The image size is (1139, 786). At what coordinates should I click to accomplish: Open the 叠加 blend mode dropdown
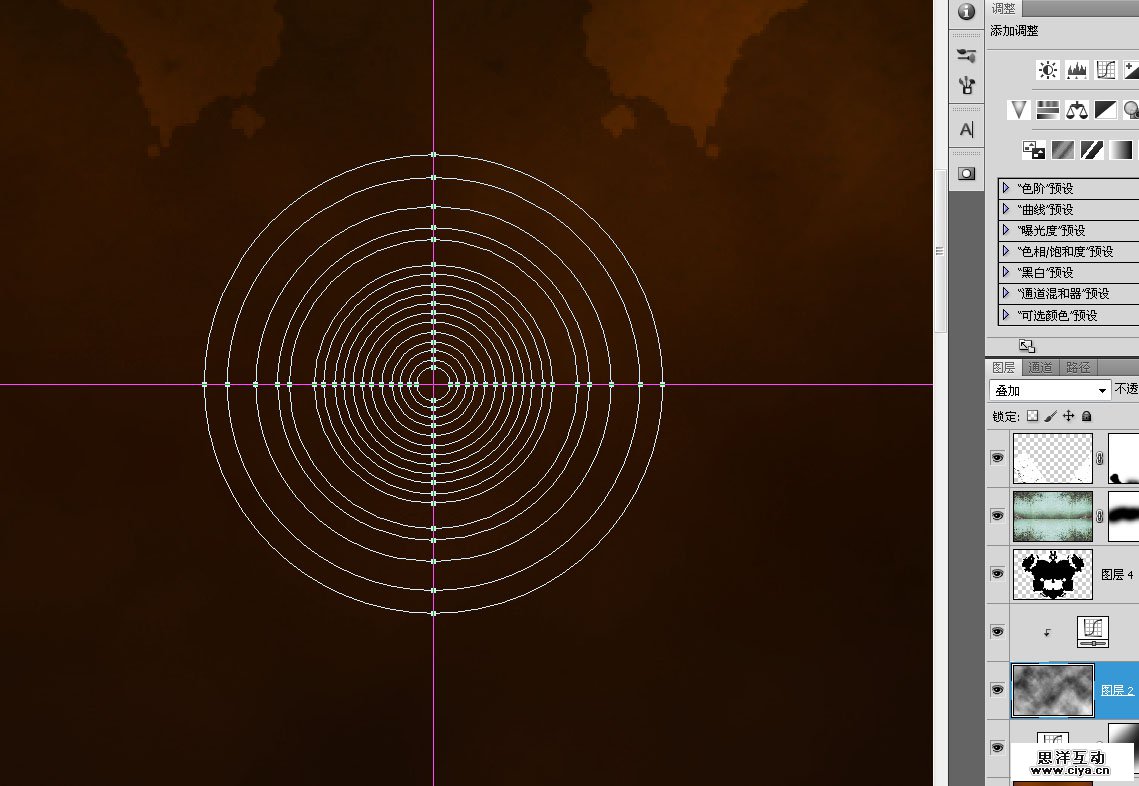tap(1050, 390)
